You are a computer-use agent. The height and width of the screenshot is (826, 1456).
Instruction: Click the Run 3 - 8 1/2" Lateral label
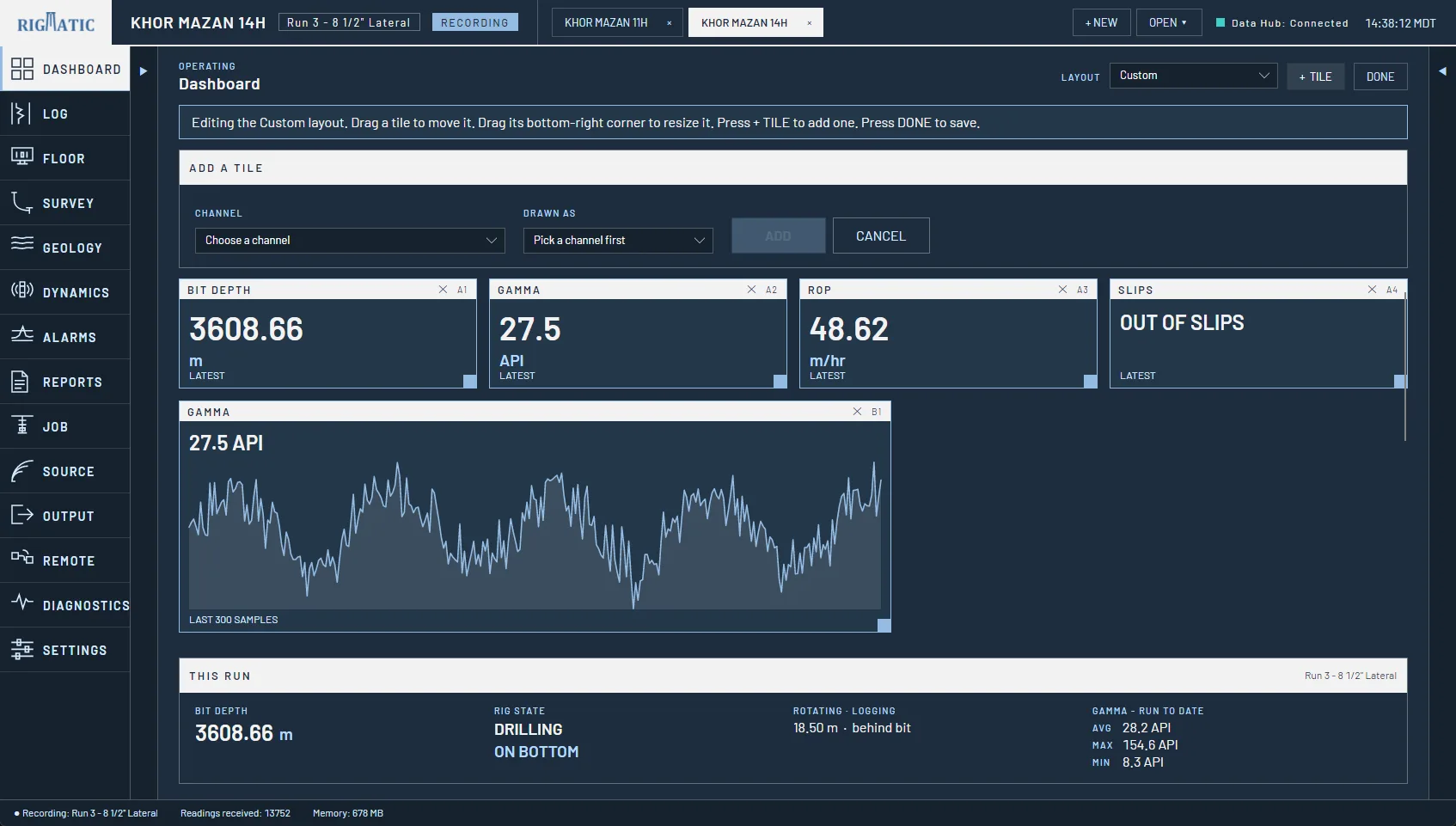pos(349,22)
